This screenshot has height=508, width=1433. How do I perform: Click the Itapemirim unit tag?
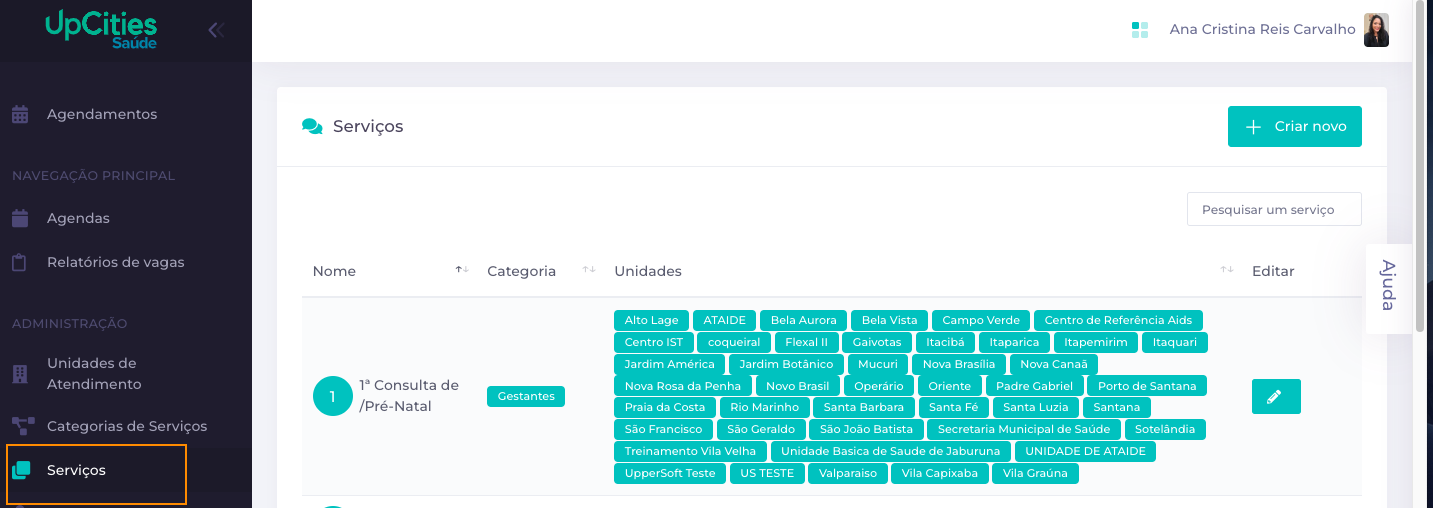coord(1096,342)
